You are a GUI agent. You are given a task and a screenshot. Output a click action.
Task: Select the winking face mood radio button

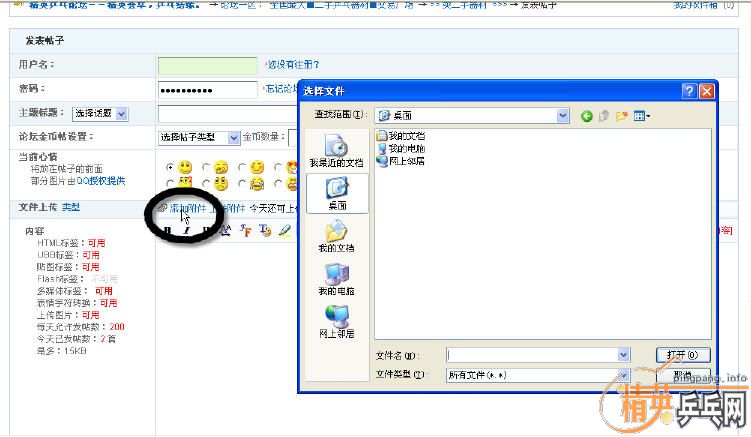[x=205, y=167]
